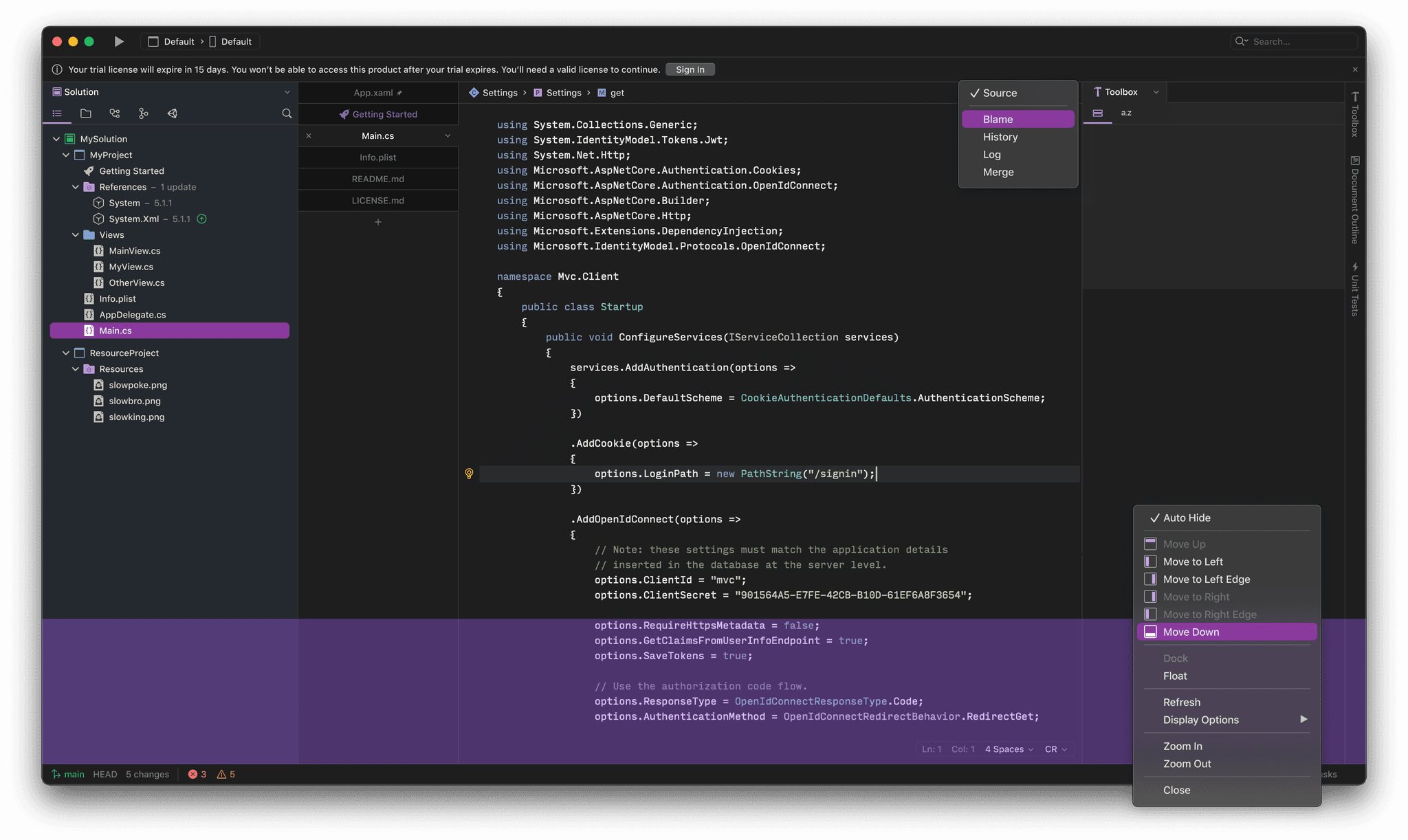The image size is (1408, 840).
Task: Collapse the Views folder
Action: coord(76,235)
